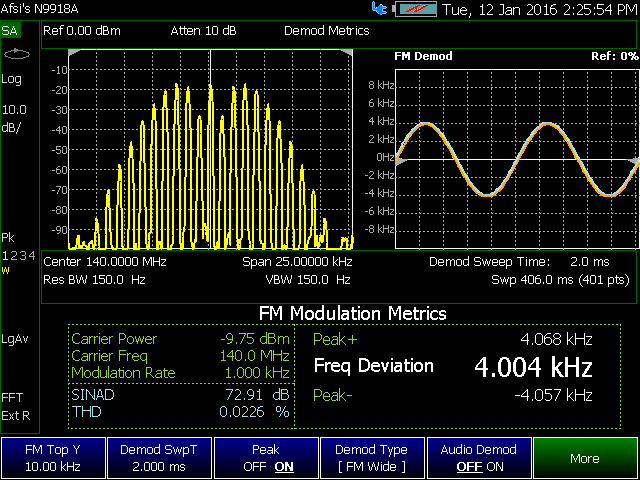Click the center marker line on spectrum
Image resolution: width=640 pixels, height=480 pixels.
tap(210, 149)
